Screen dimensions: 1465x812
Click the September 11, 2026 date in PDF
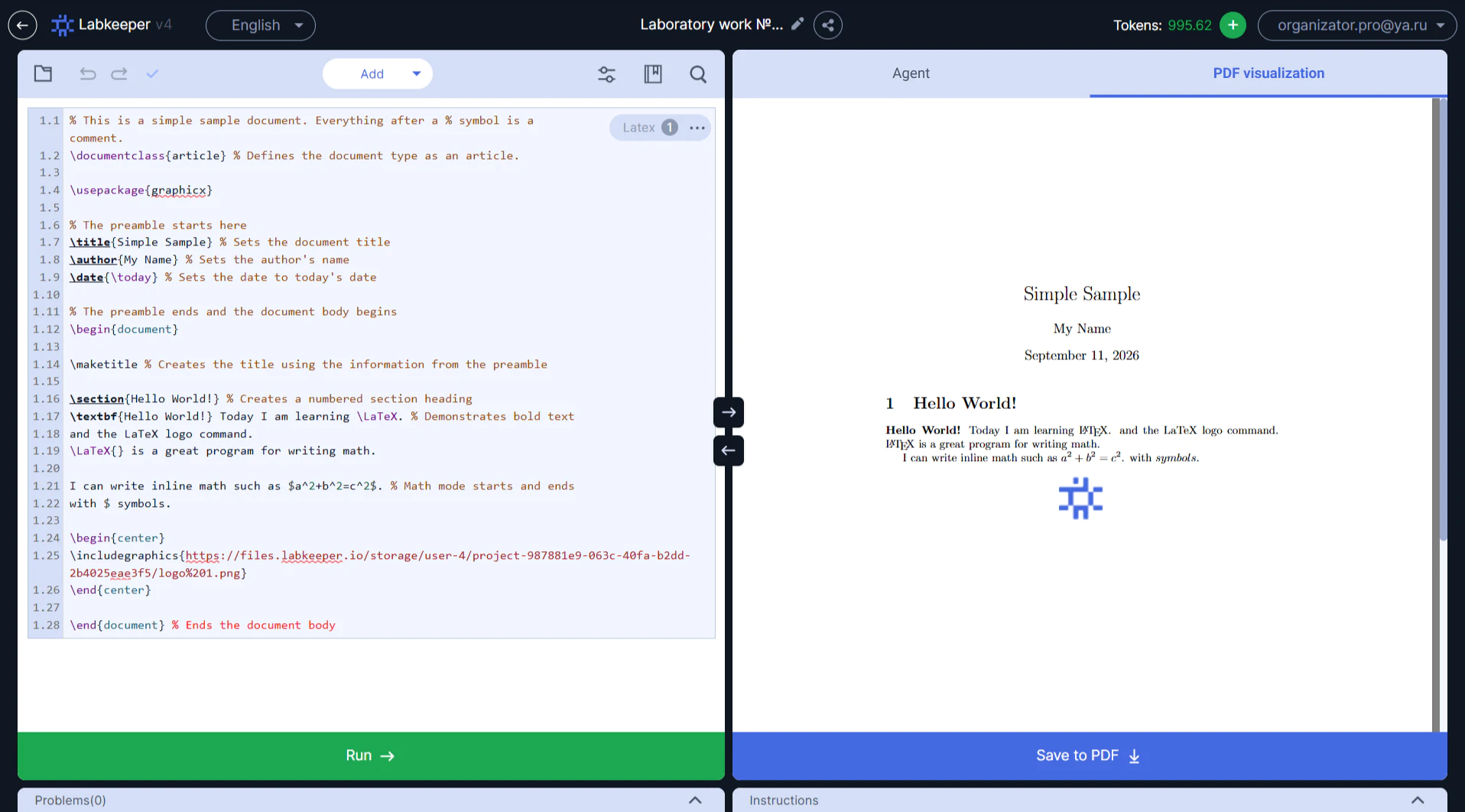point(1082,356)
